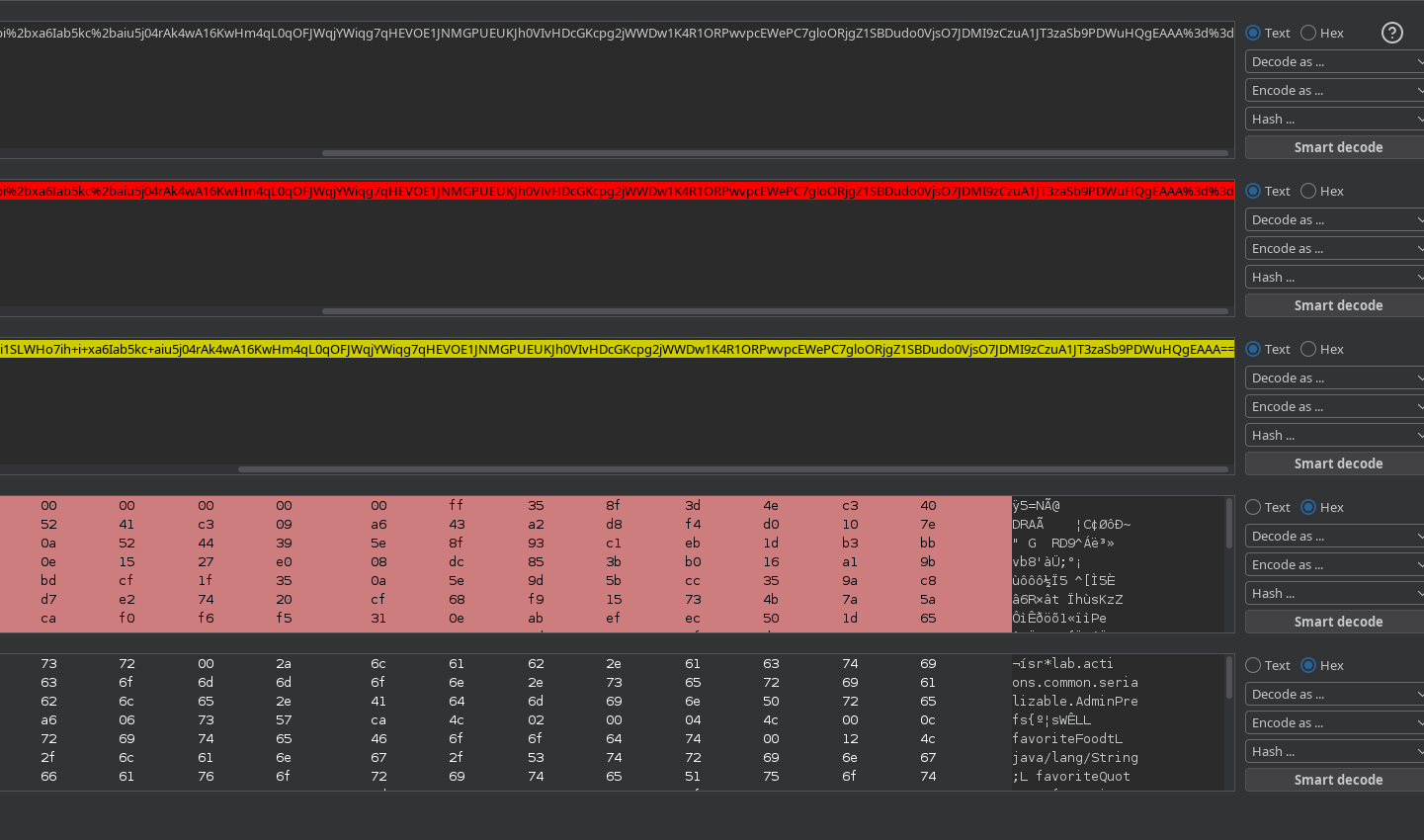Image resolution: width=1424 pixels, height=840 pixels.
Task: Expand 'Encode as' dropdown beside red-highlighted text
Action: coord(1334,248)
